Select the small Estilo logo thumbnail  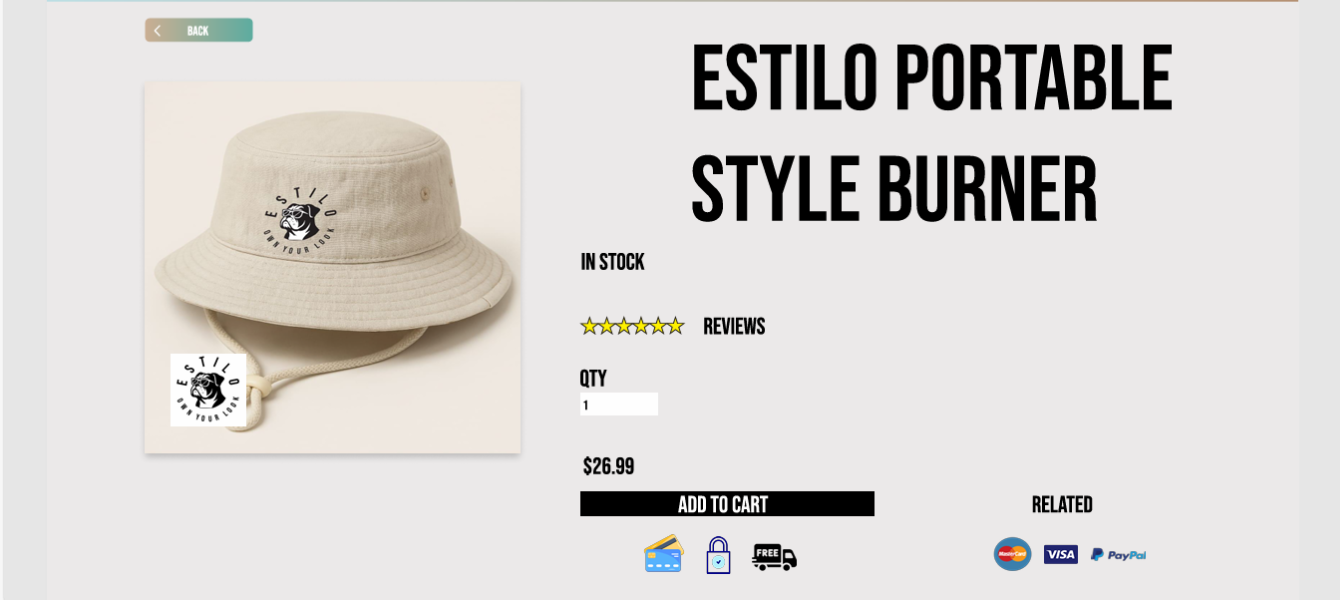click(208, 390)
